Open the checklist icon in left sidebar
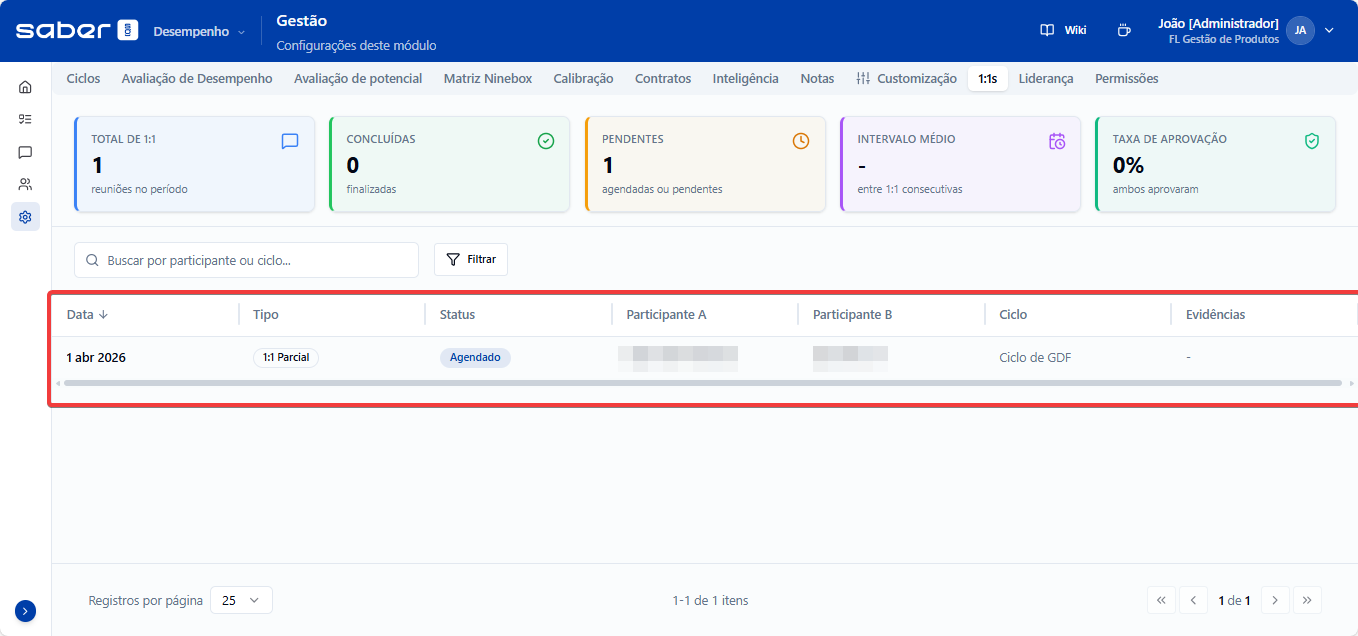Image resolution: width=1358 pixels, height=636 pixels. (25, 119)
